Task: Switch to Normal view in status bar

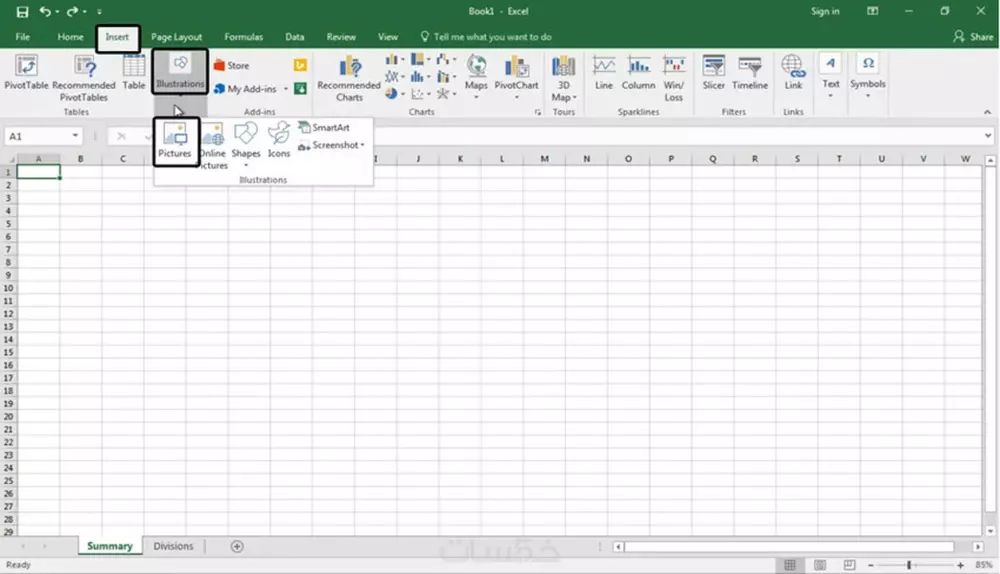Action: click(790, 565)
